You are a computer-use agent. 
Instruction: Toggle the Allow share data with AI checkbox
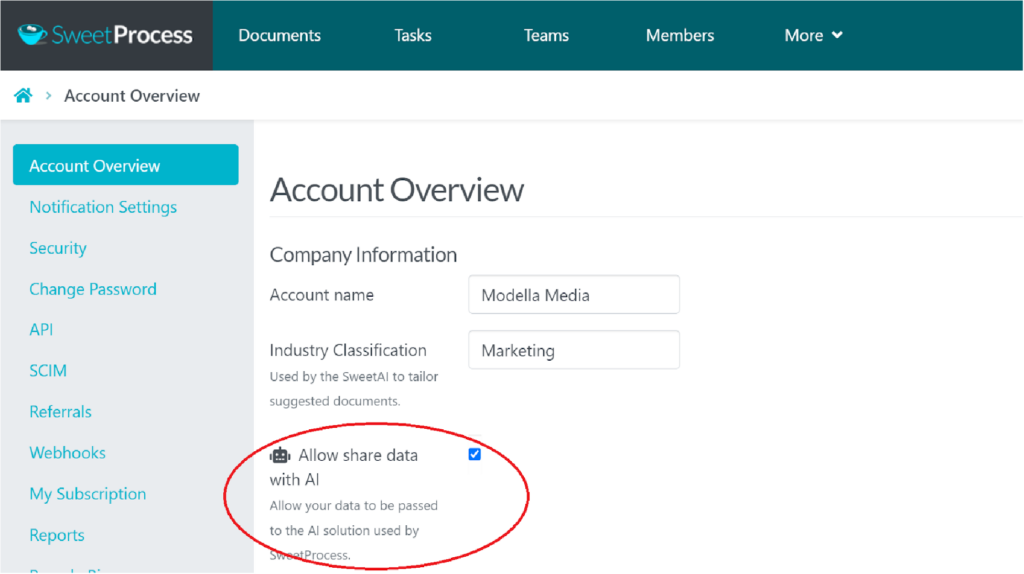click(x=475, y=454)
